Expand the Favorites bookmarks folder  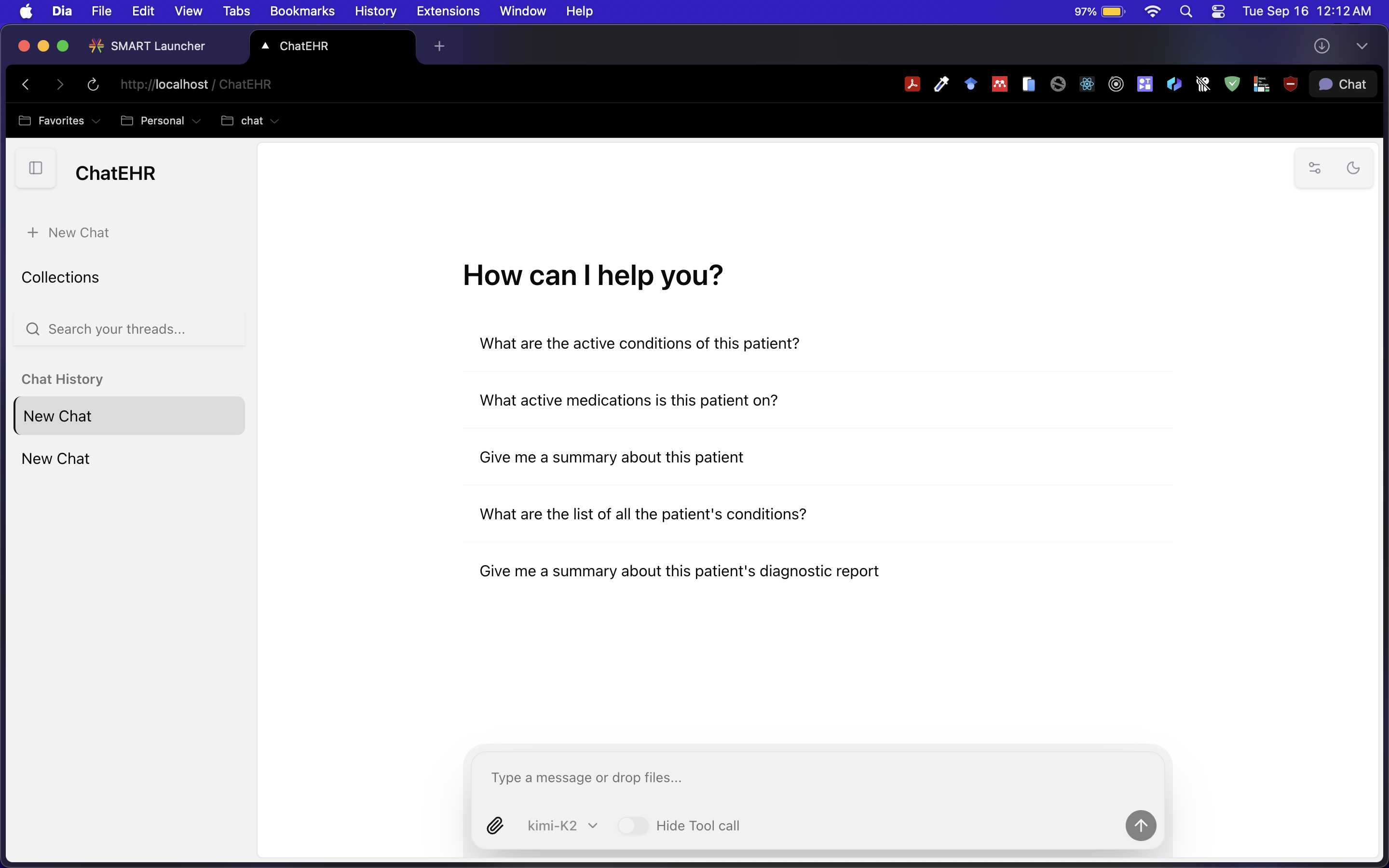[x=60, y=121]
